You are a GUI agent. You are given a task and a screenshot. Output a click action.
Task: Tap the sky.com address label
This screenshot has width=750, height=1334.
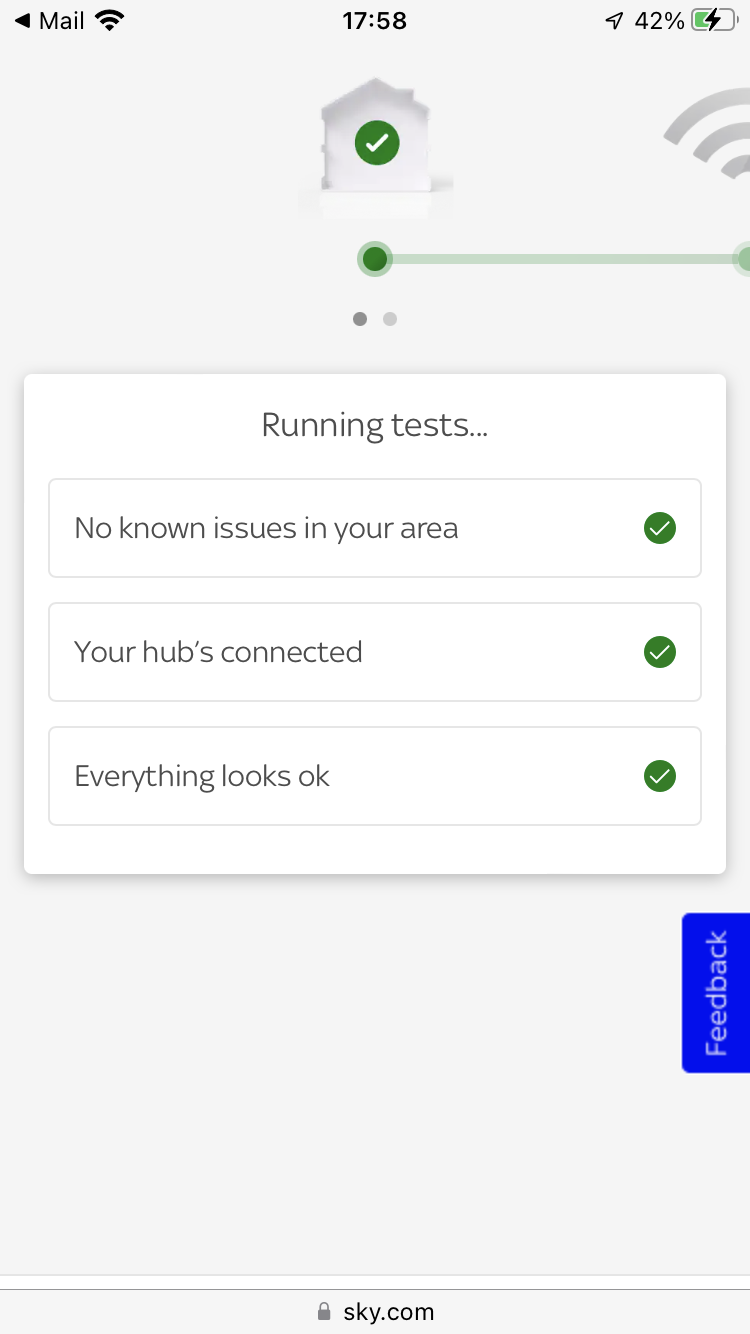pyautogui.click(x=390, y=1311)
